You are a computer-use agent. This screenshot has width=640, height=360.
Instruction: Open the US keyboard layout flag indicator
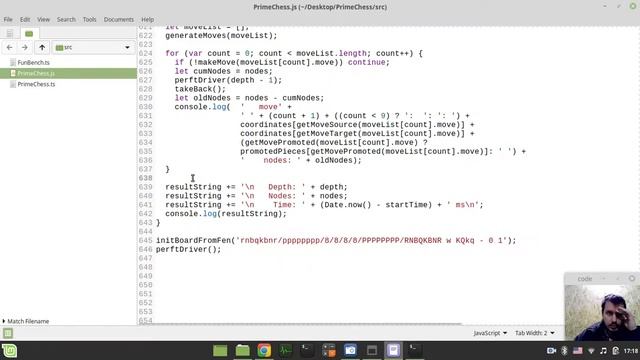[x=578, y=351]
